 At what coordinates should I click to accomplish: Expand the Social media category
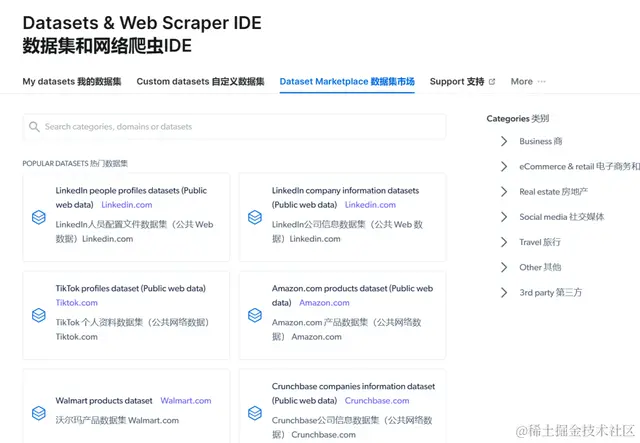pos(504,217)
